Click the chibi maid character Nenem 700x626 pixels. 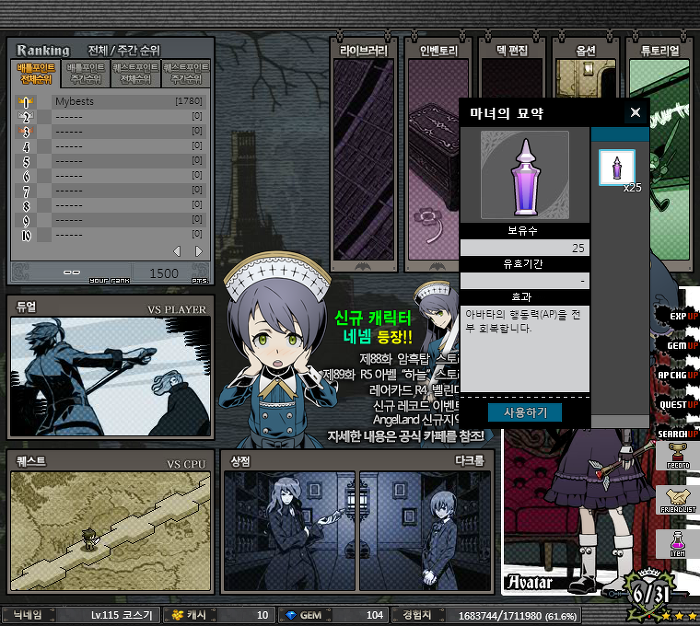tap(277, 351)
